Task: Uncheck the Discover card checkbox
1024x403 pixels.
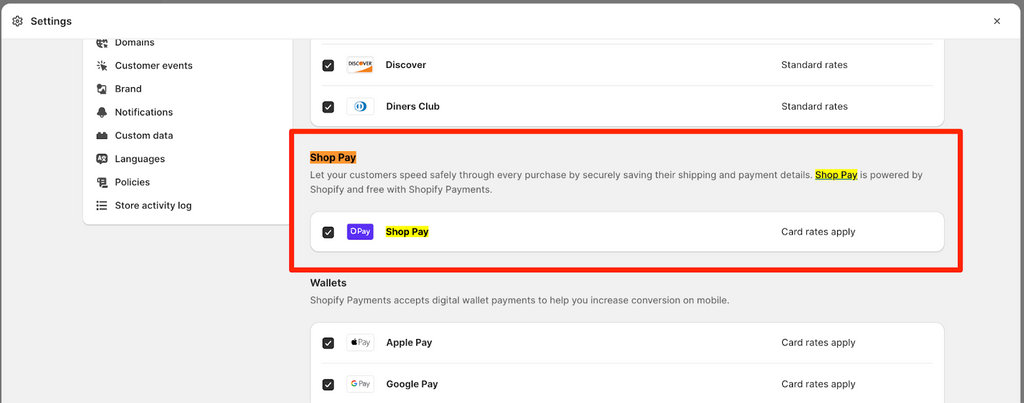Action: 328,65
